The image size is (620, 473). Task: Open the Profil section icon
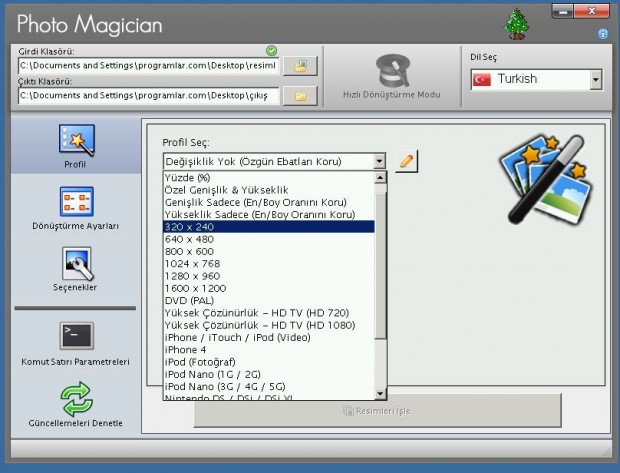coord(76,140)
